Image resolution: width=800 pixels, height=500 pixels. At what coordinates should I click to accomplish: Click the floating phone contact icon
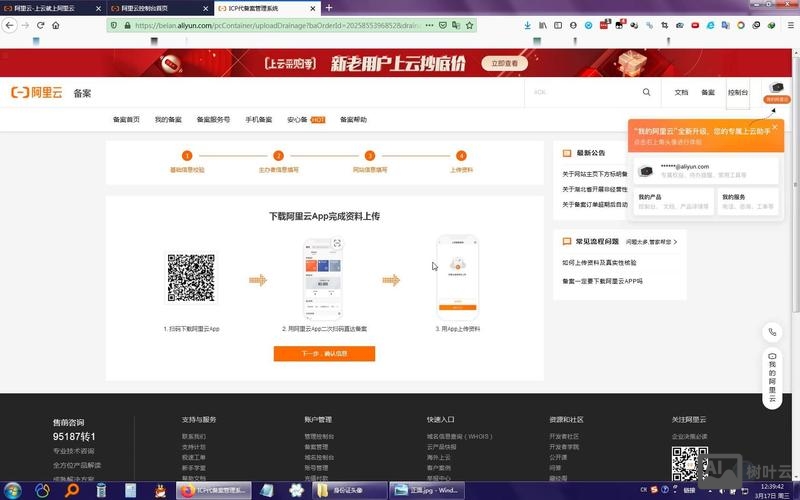point(772,332)
